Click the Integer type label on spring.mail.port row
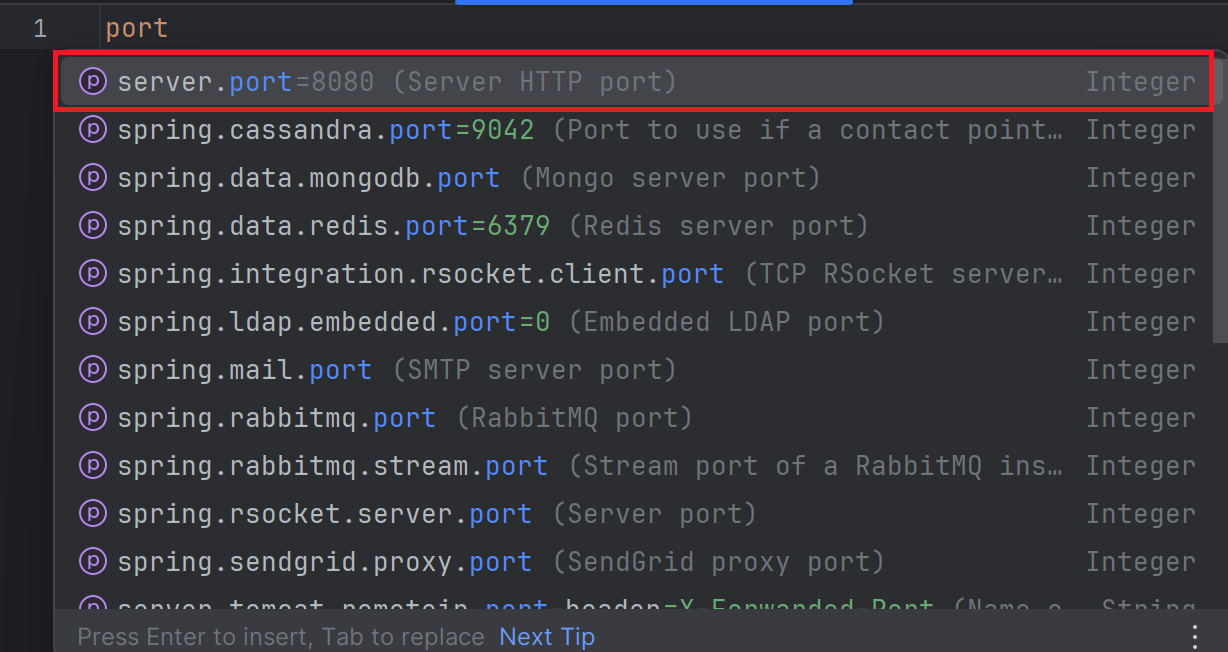 [1141, 370]
